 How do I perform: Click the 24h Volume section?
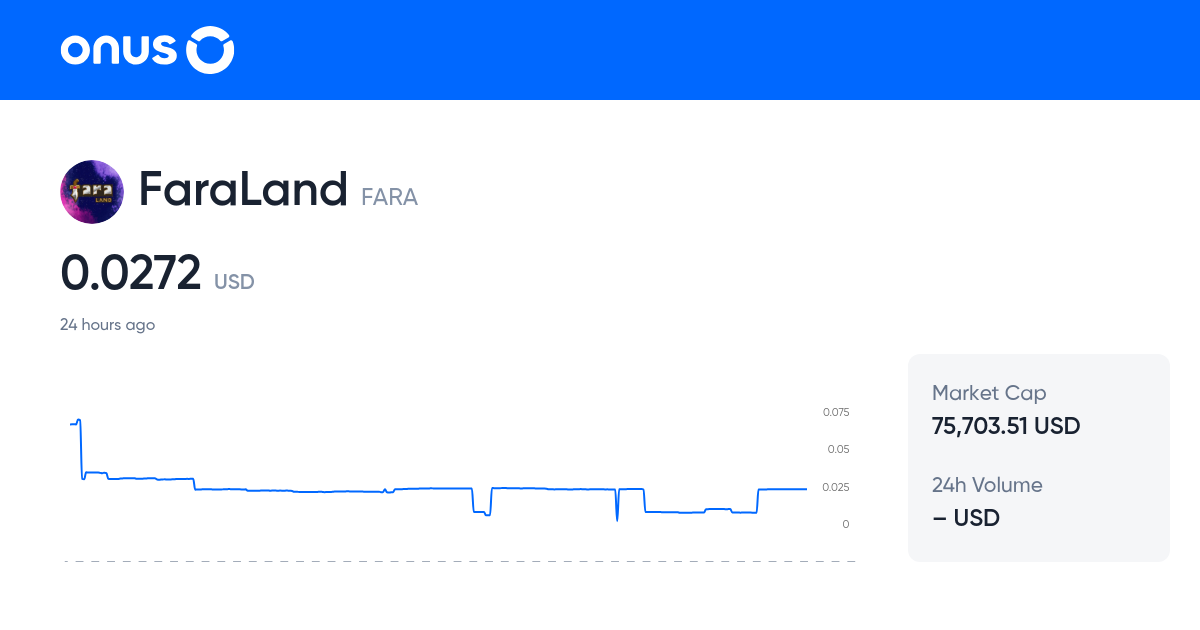click(1038, 501)
